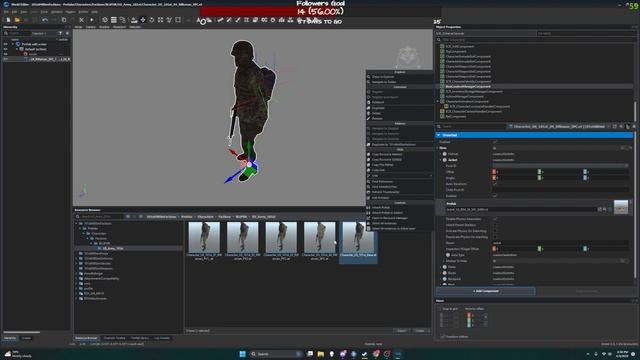The image size is (640, 360).
Task: Click the Copy icon in the main toolbar
Action: pyautogui.click(x=64, y=20)
